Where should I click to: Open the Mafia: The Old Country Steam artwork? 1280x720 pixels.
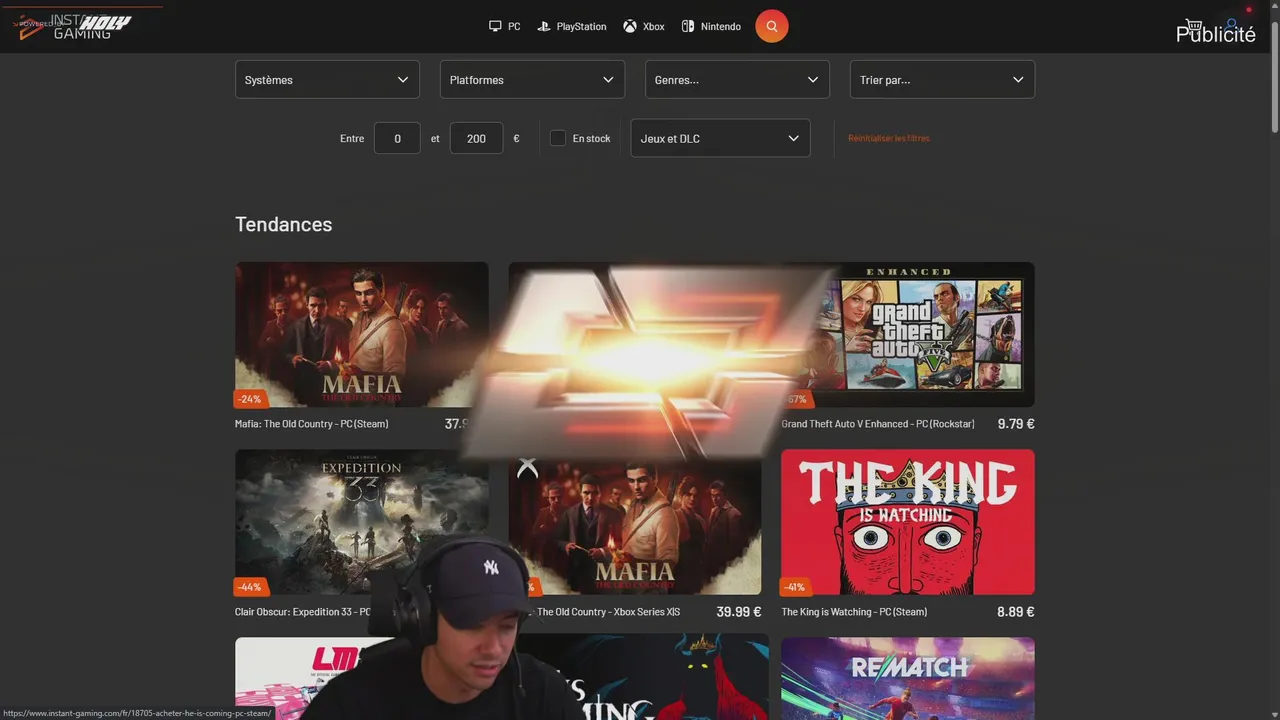(361, 334)
